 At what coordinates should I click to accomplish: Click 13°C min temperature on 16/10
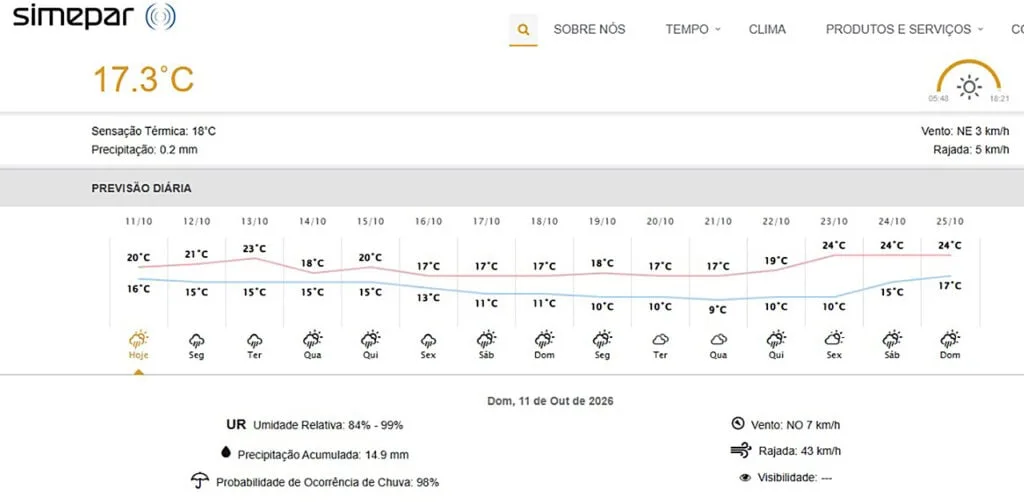click(428, 298)
